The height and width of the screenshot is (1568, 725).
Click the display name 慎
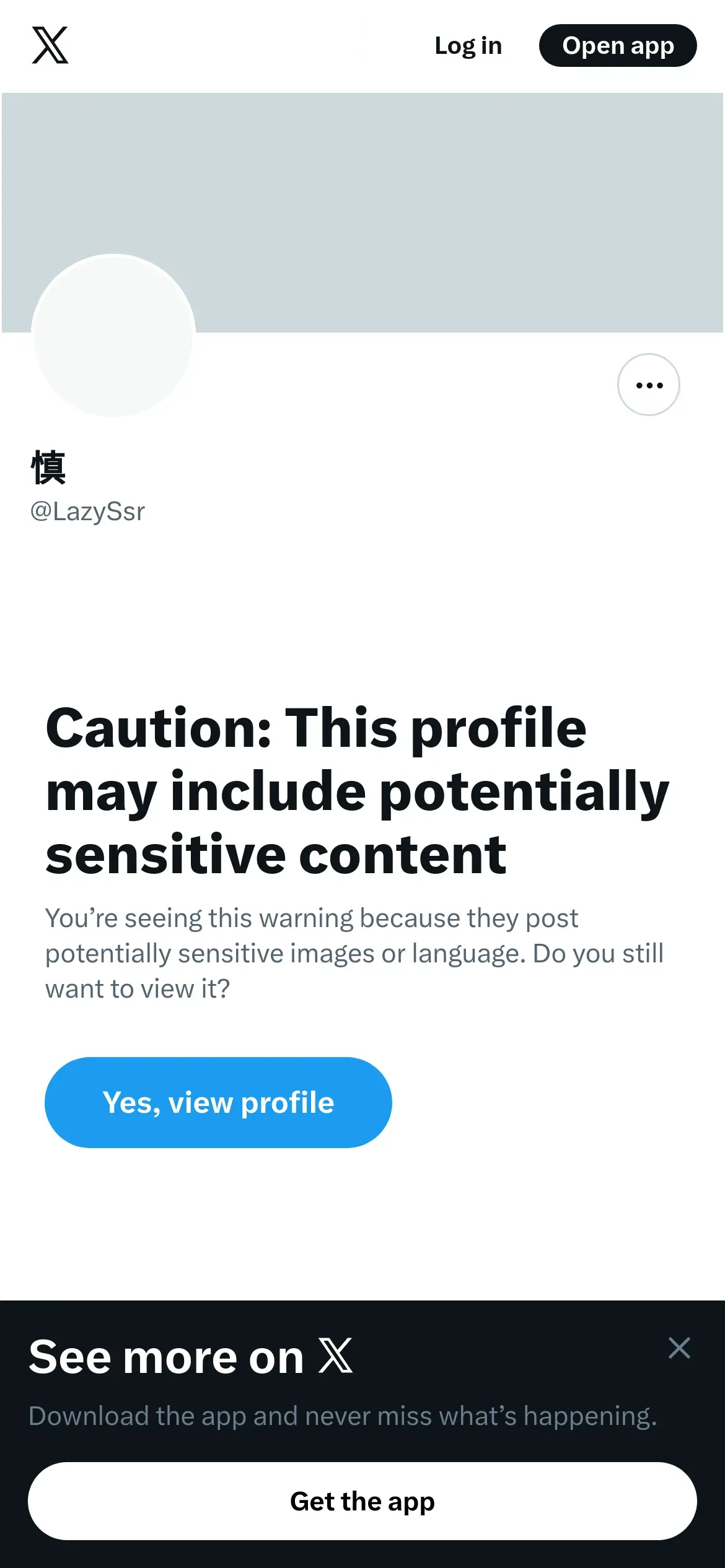pyautogui.click(x=48, y=467)
